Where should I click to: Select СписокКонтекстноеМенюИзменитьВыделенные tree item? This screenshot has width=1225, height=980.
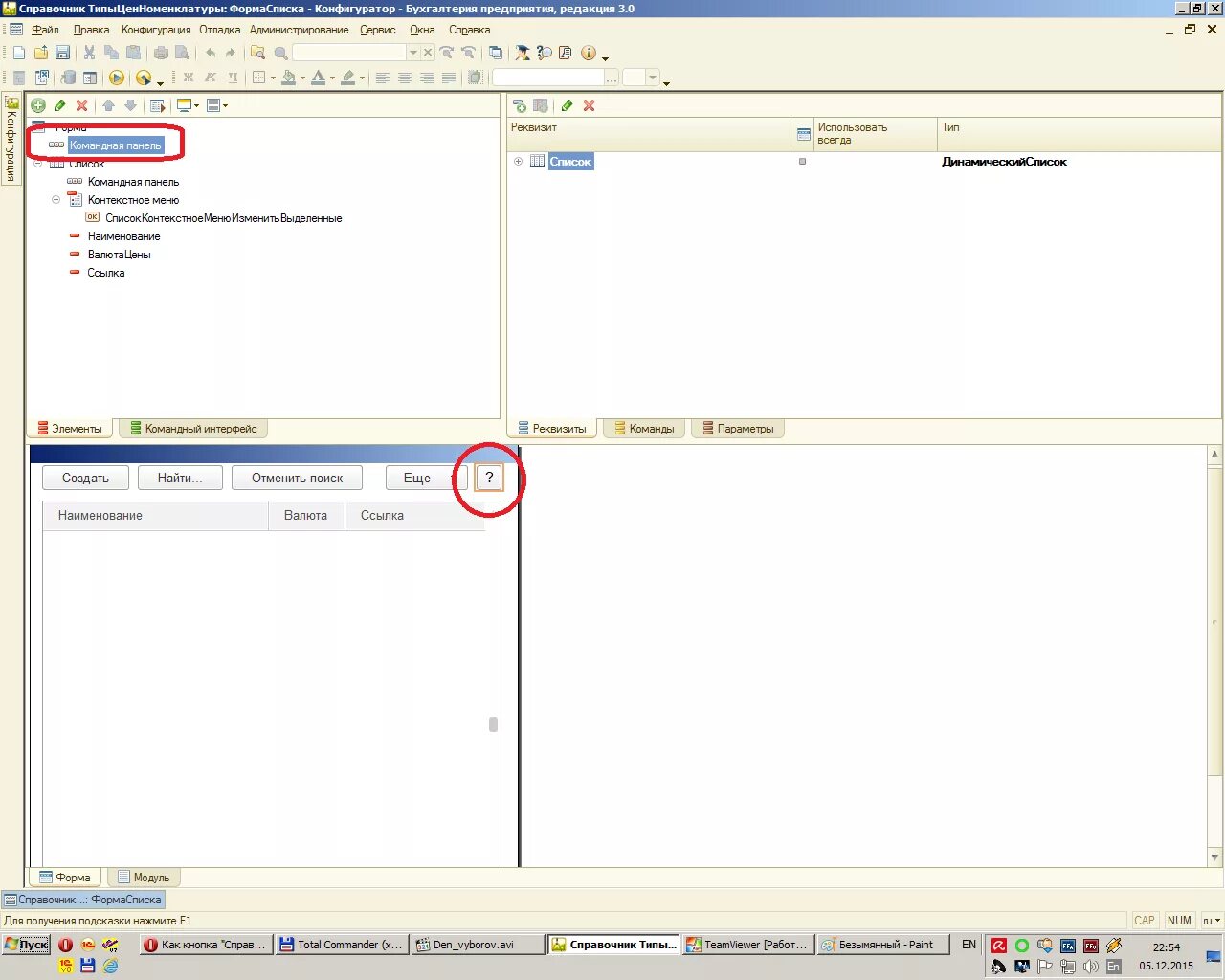223,218
